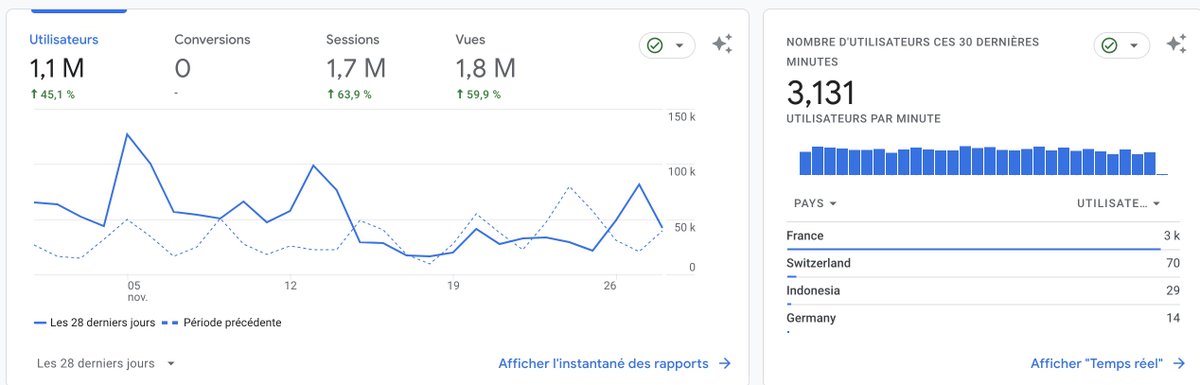Click the Germany 14 users value

1173,318
